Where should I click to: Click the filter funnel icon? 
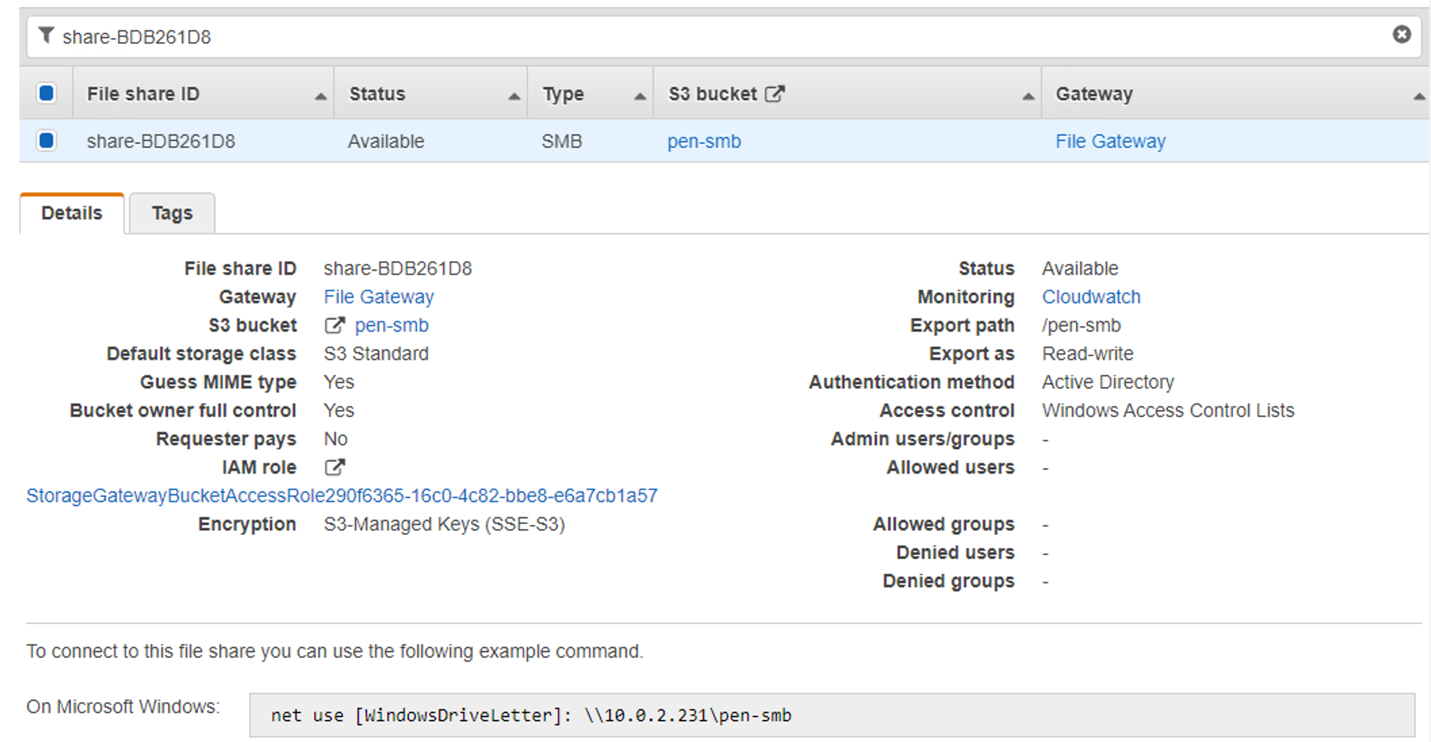pos(46,34)
